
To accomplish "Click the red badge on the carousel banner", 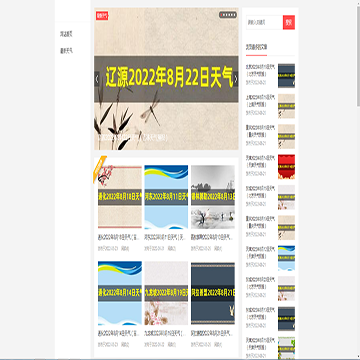I will pos(102,15).
